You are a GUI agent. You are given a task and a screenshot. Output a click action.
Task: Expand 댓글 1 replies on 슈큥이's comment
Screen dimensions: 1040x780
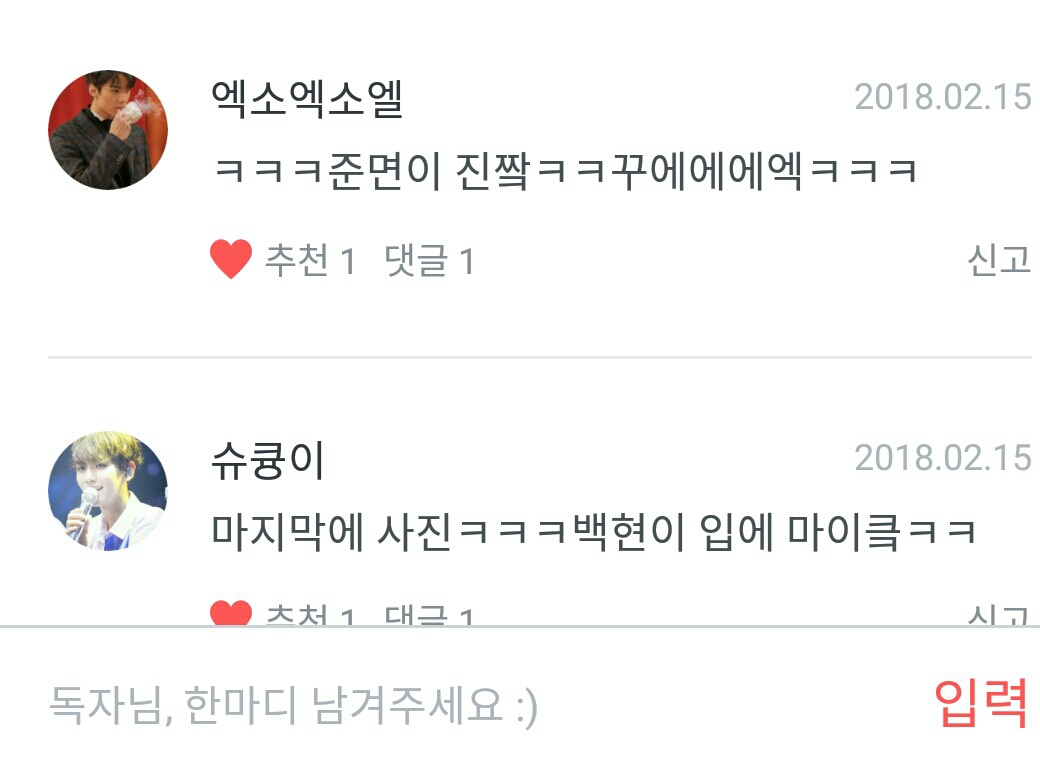tap(429, 615)
